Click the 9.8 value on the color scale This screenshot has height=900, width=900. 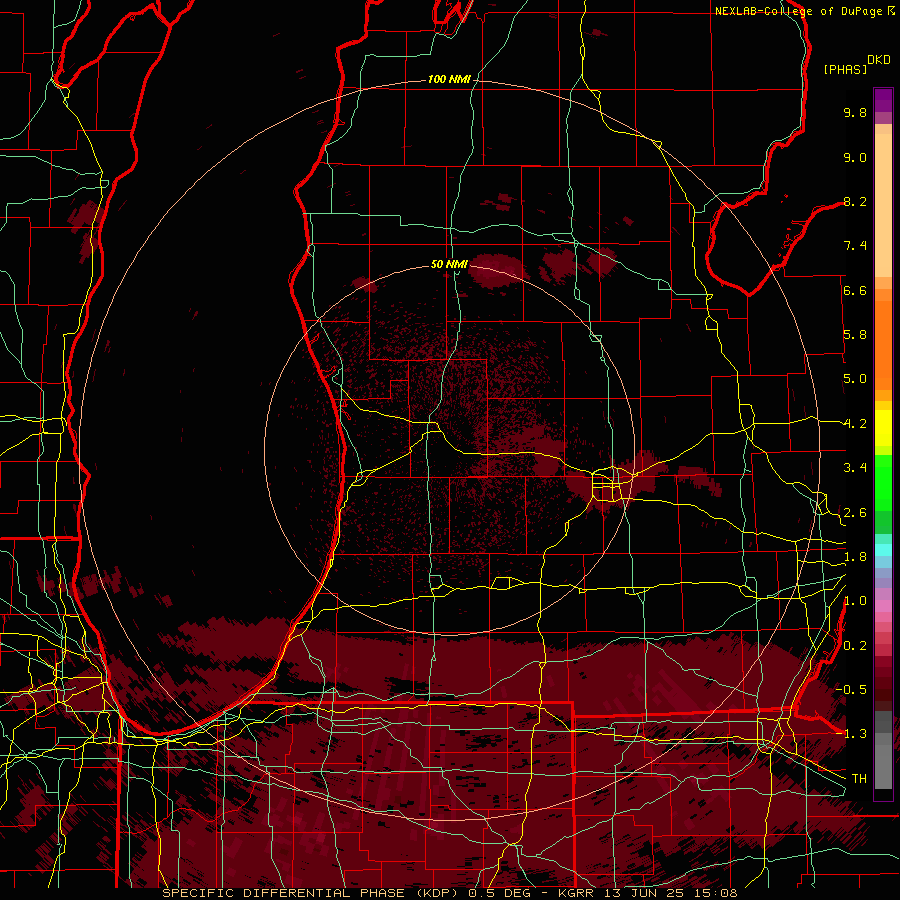click(x=855, y=112)
